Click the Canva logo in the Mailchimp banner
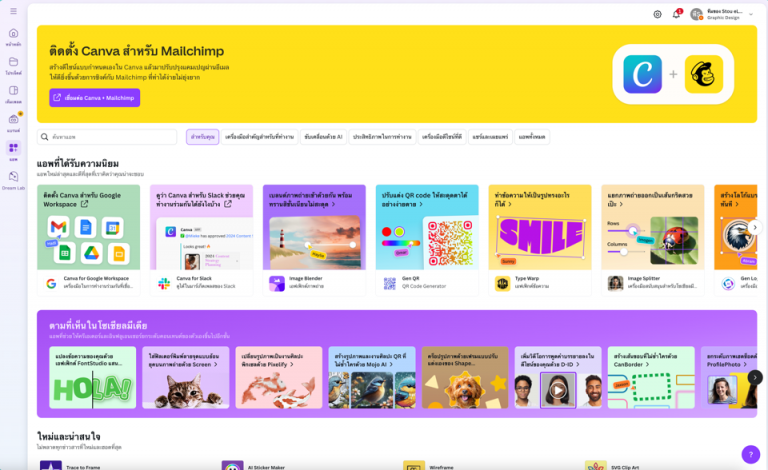The height and width of the screenshot is (470, 768). (x=642, y=74)
